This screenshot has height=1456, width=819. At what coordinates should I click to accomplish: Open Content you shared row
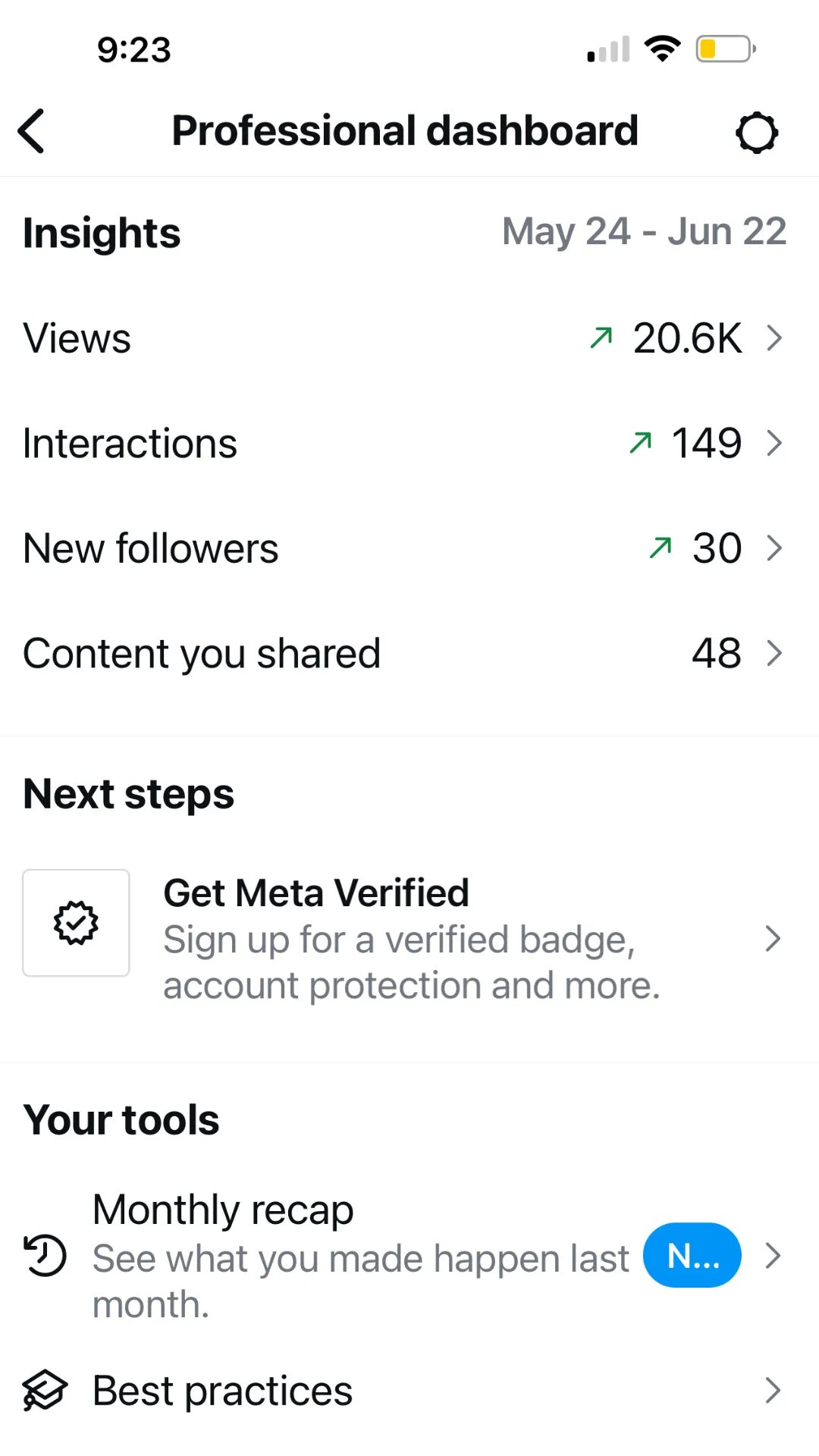pos(409,653)
